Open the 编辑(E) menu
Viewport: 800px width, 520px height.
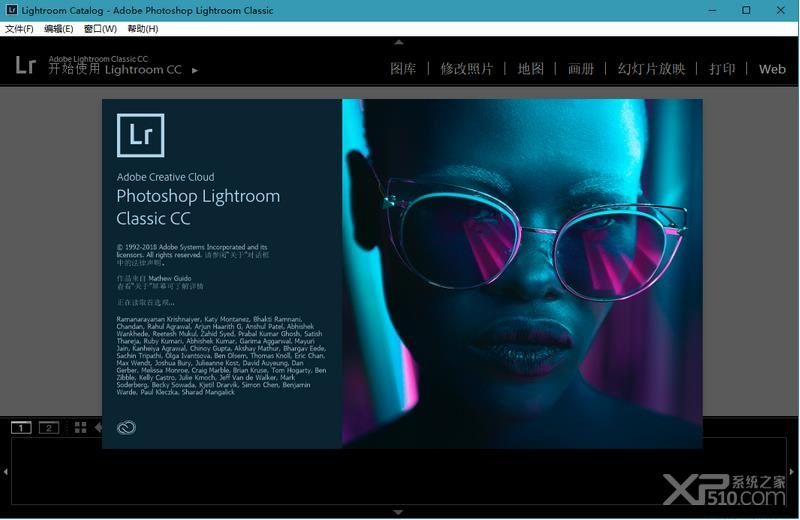(x=59, y=29)
